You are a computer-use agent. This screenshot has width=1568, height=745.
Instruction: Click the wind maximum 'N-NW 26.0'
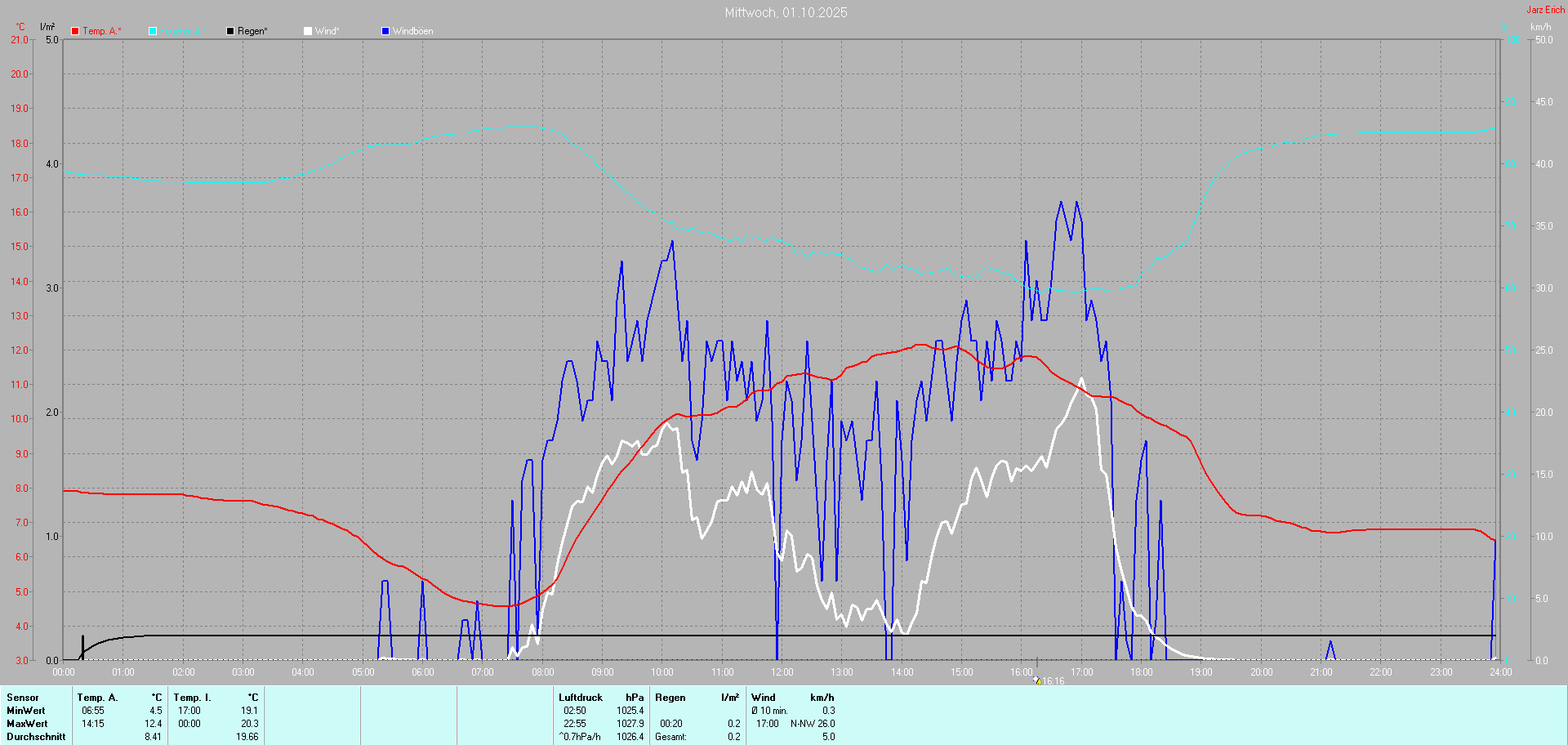tap(813, 724)
